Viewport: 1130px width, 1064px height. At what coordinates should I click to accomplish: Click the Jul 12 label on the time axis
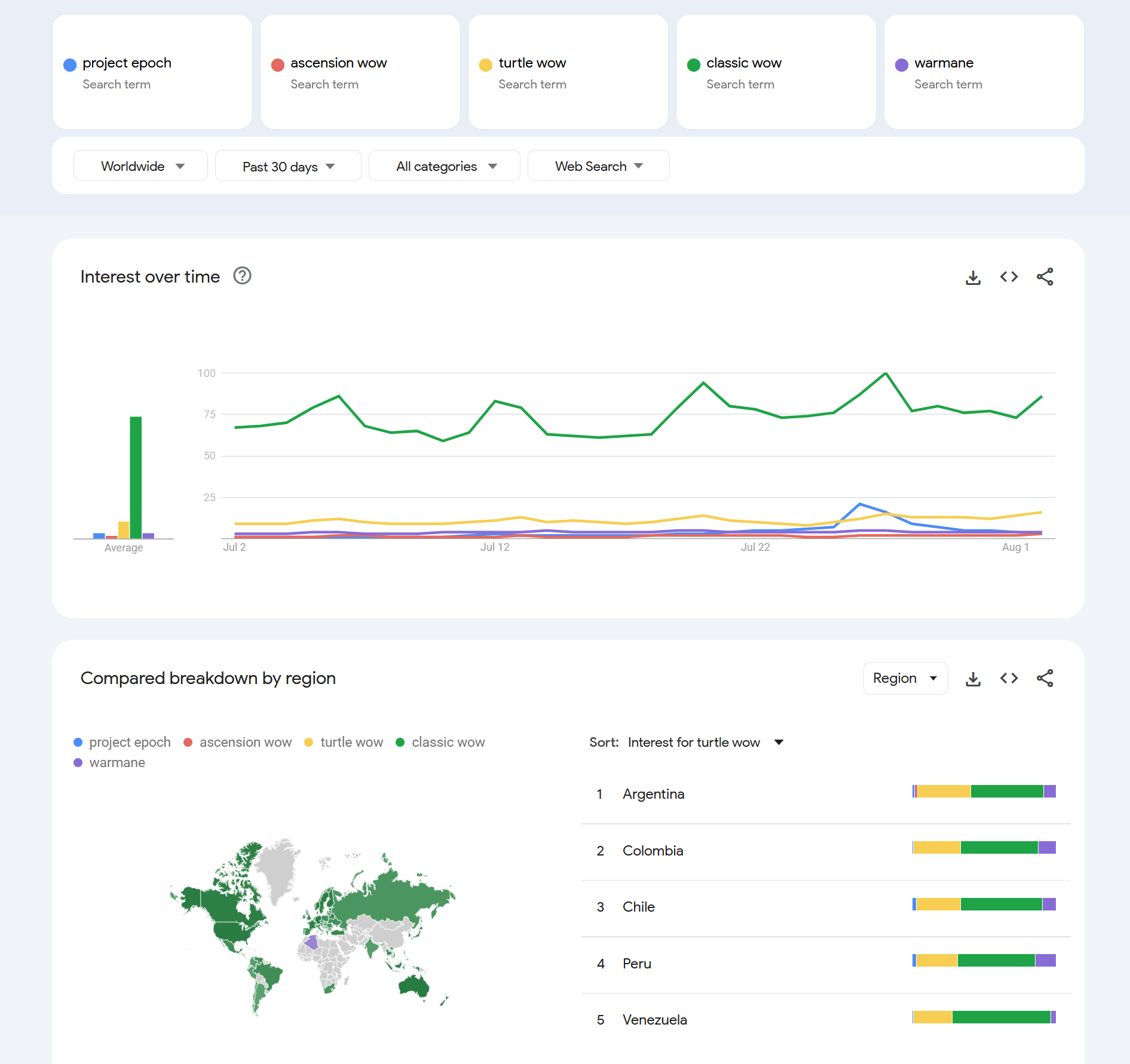(x=495, y=547)
